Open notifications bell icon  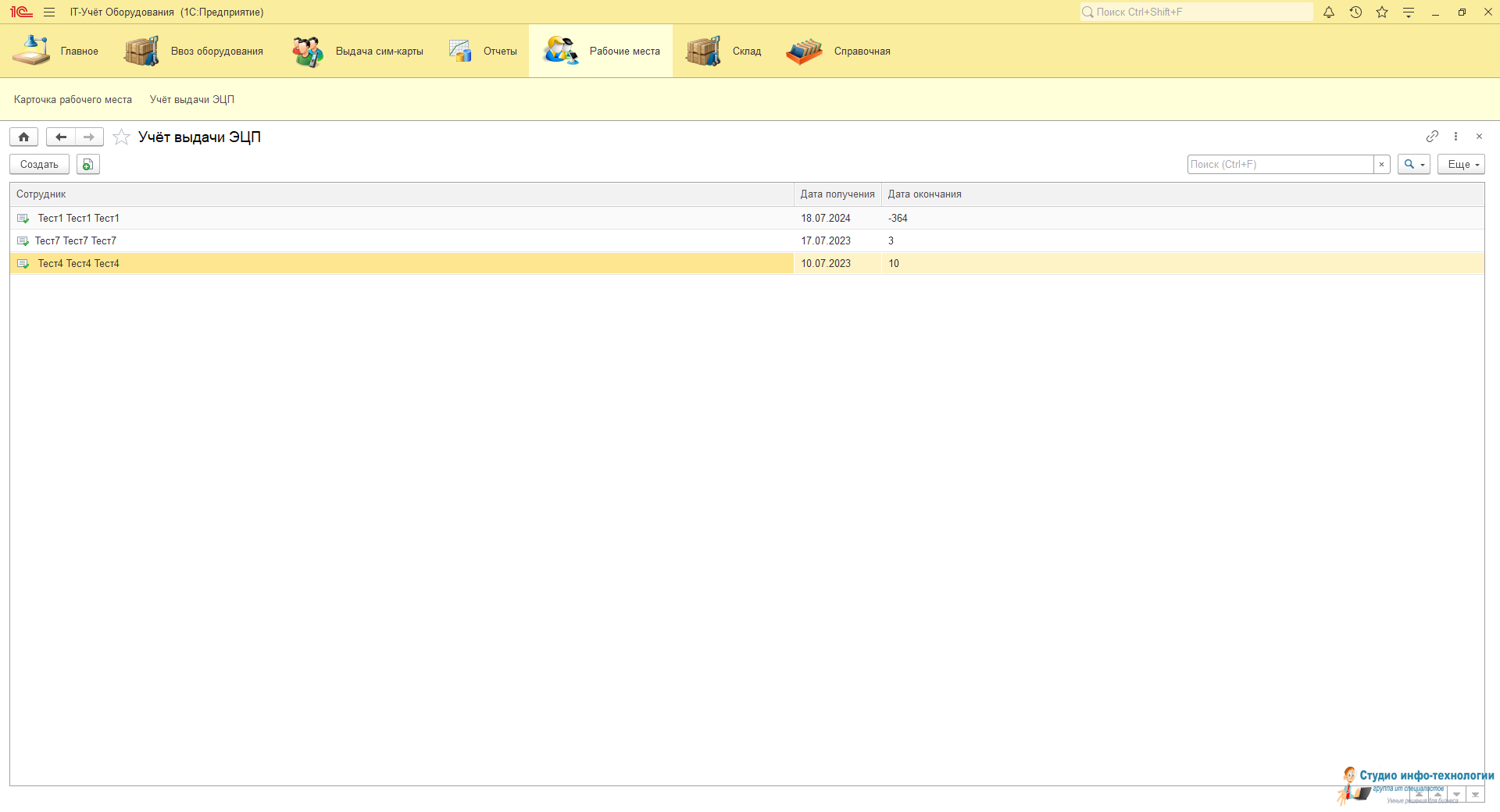(1329, 12)
